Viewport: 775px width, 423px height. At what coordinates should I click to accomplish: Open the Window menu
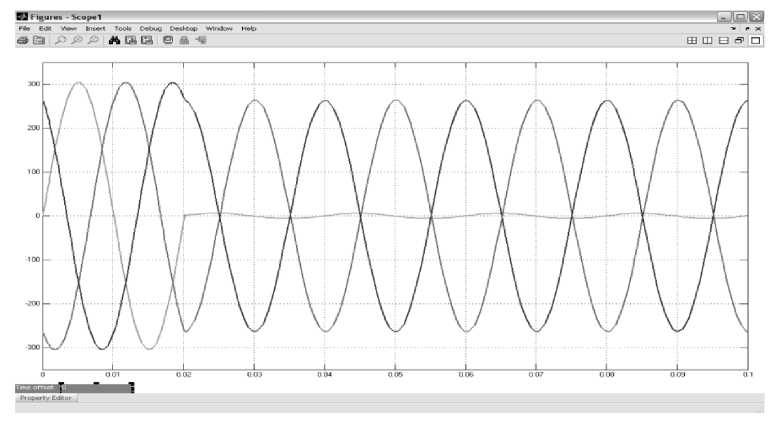[x=219, y=29]
